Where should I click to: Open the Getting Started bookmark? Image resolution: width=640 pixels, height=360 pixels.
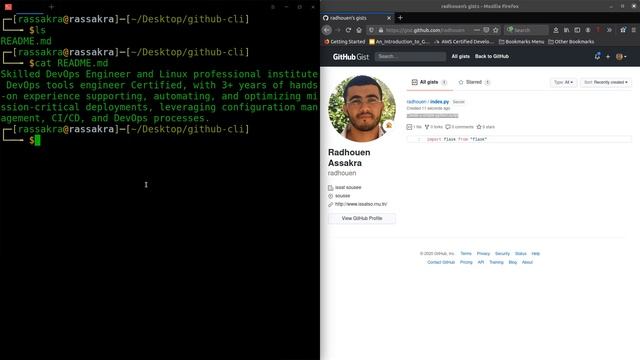(x=344, y=42)
